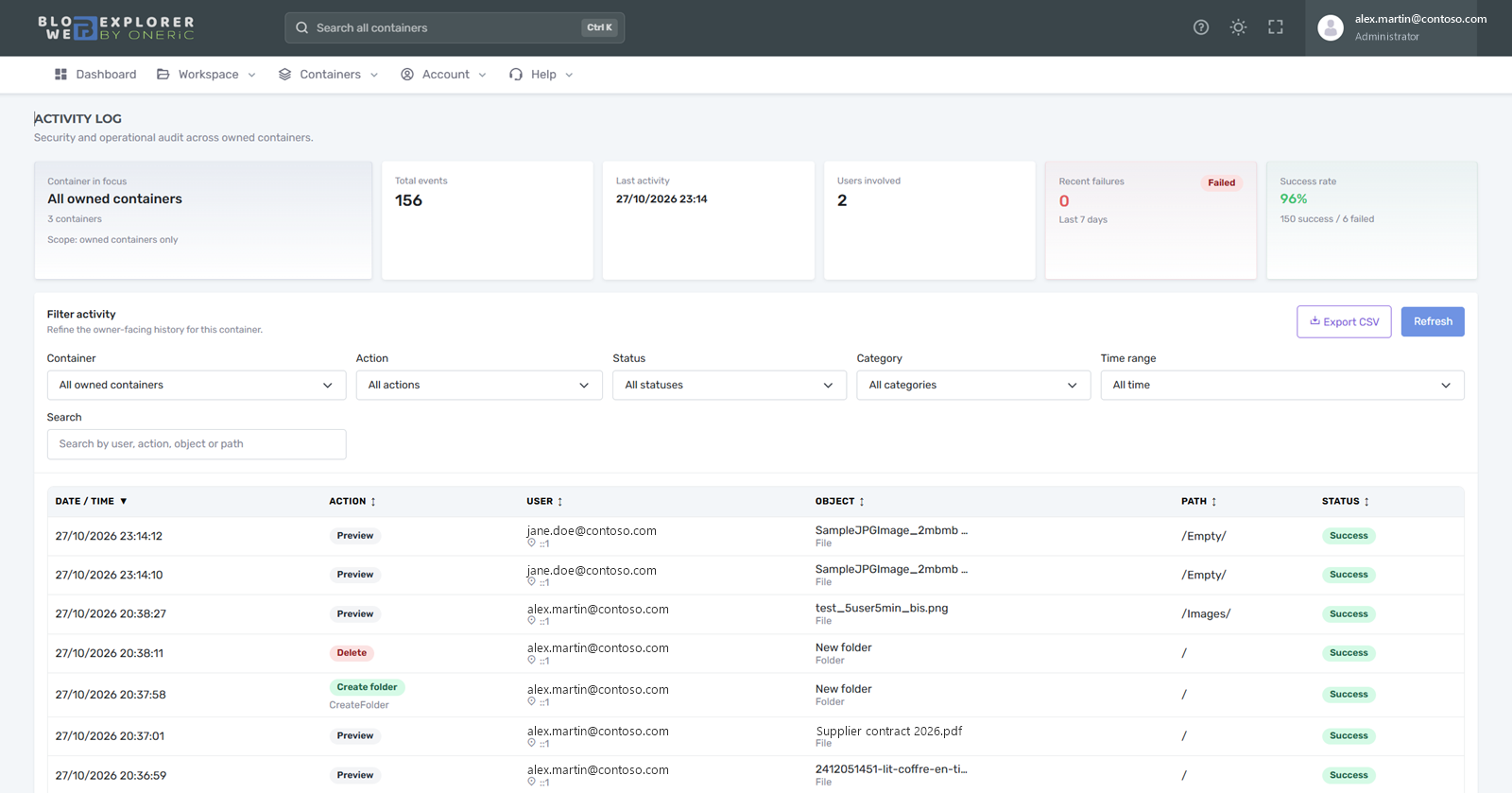Open the Account menu
The height and width of the screenshot is (793, 1512).
[443, 75]
